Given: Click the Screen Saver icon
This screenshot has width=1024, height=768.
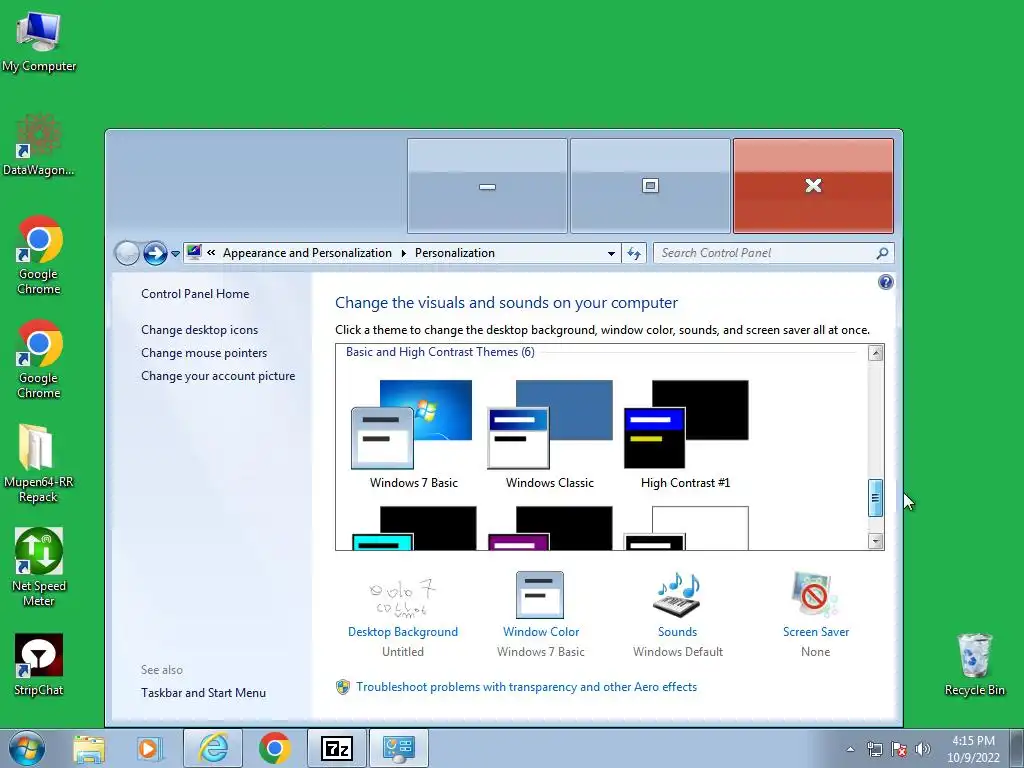Looking at the screenshot, I should coord(814,594).
